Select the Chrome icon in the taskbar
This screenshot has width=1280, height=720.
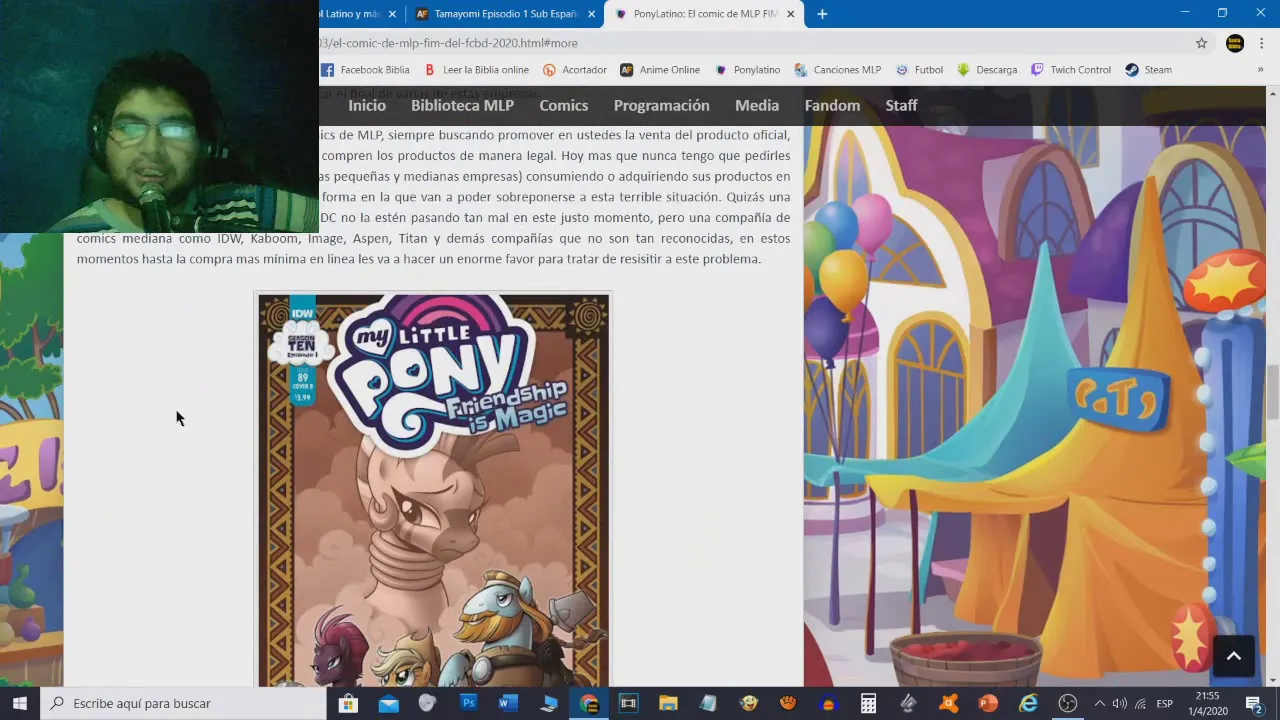tap(588, 703)
